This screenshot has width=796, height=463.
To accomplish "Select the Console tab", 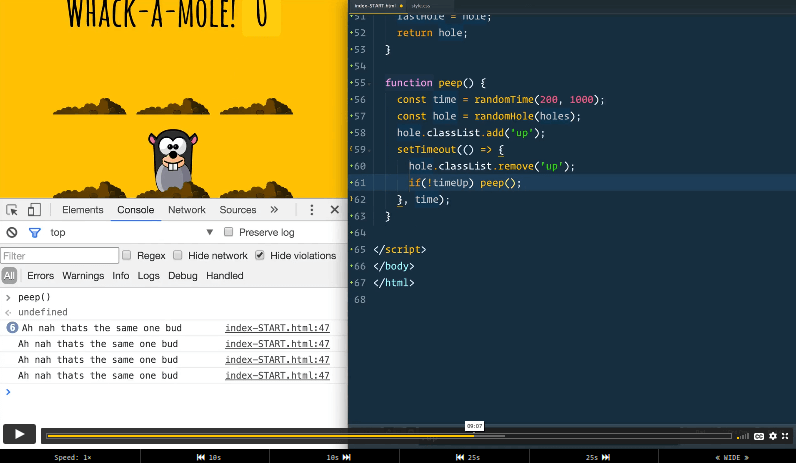I will pyautogui.click(x=136, y=210).
